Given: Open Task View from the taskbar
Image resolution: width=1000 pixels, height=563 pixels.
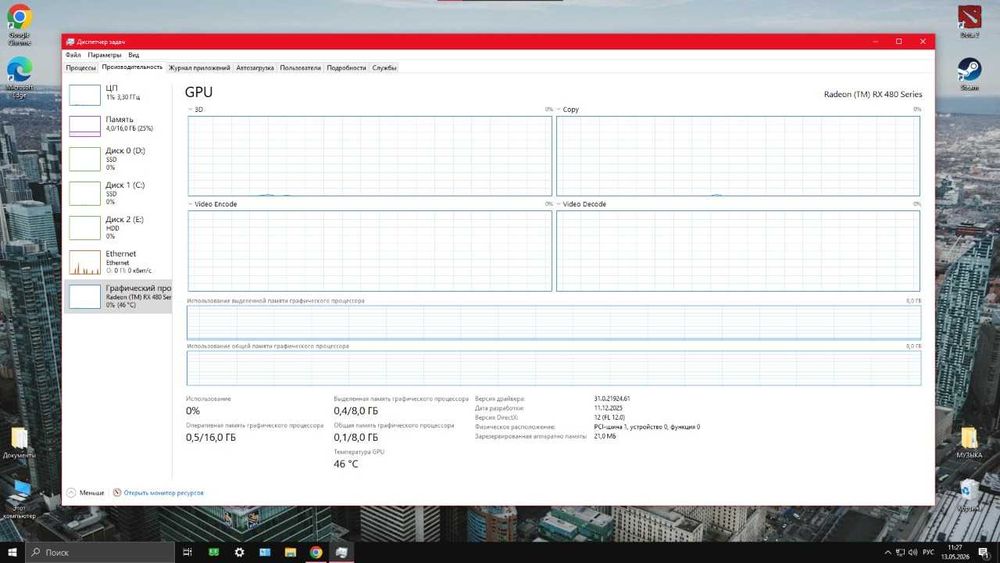Looking at the screenshot, I should click(188, 552).
